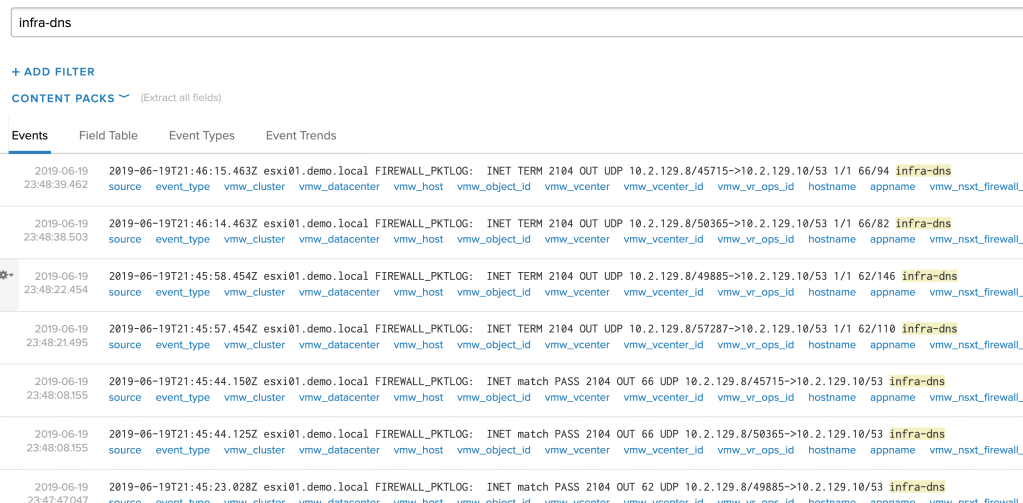
Task: Select vmw_vcenter field on the 23:48:22.454 event
Action: 577,293
